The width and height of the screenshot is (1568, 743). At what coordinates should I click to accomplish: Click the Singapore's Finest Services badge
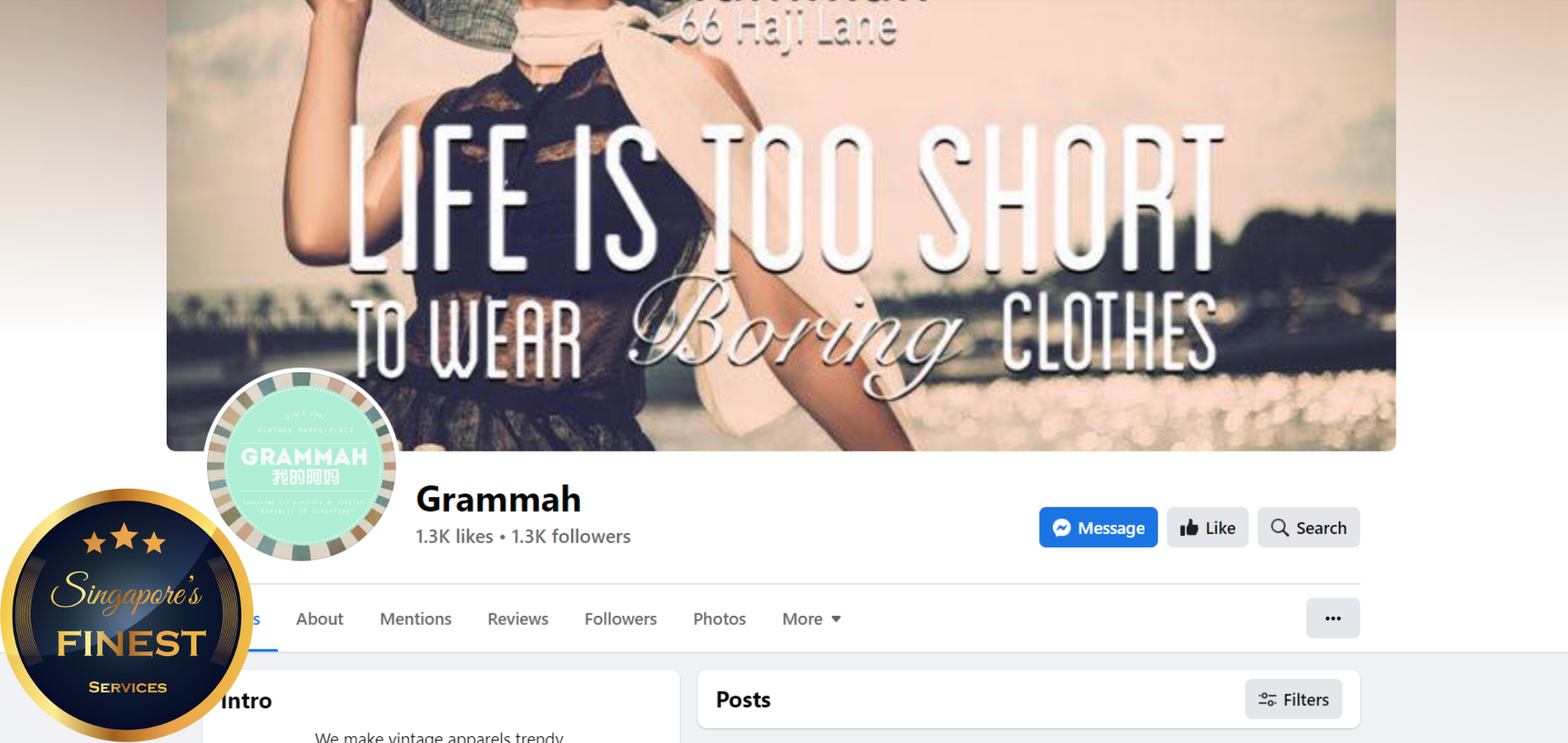(x=126, y=615)
